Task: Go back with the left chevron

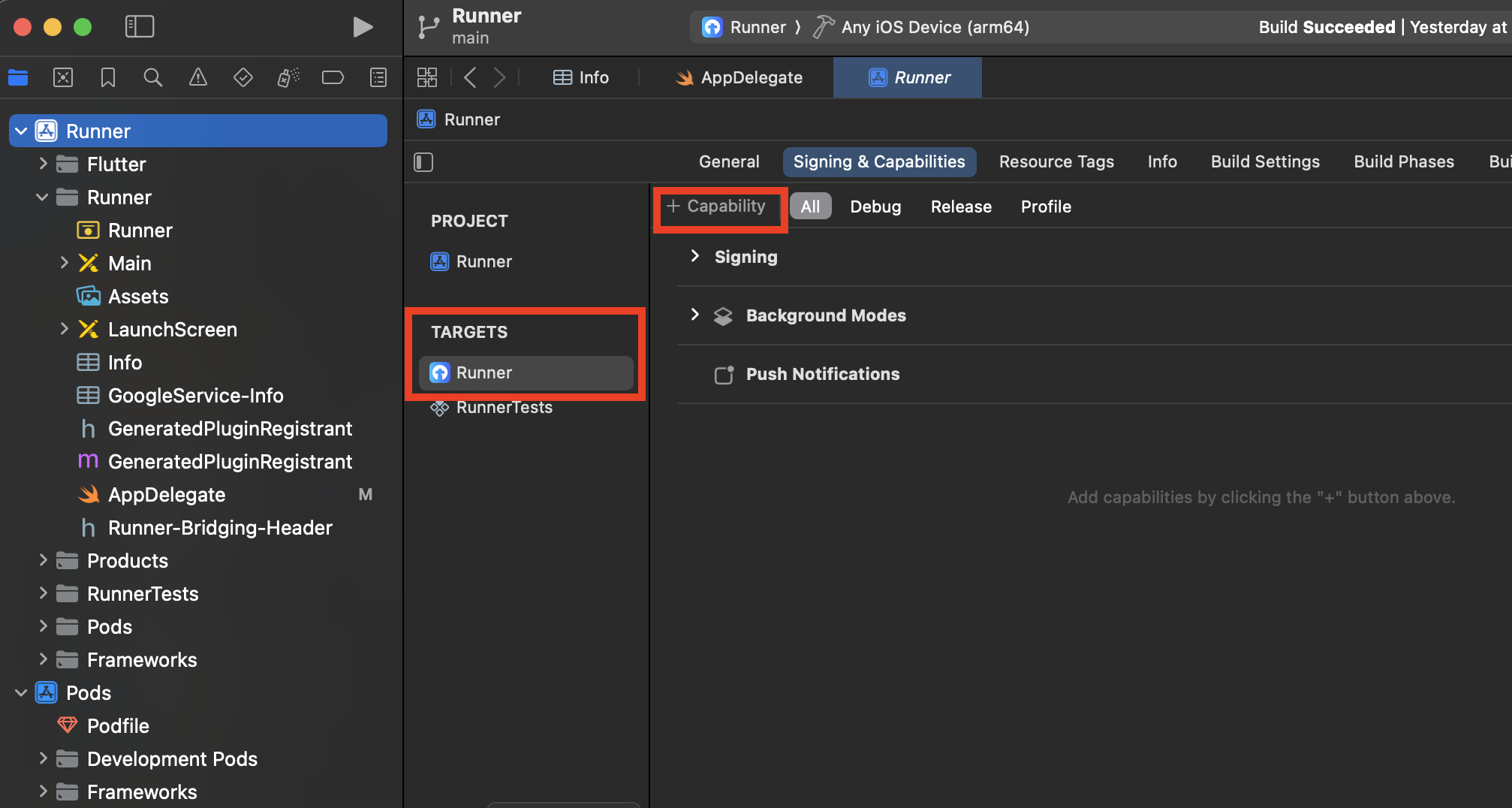Action: pos(470,77)
